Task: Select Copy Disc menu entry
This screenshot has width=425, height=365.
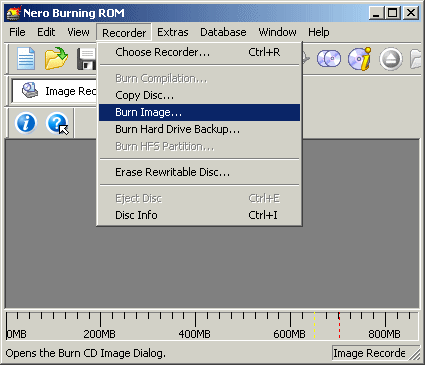Action: tap(199, 95)
